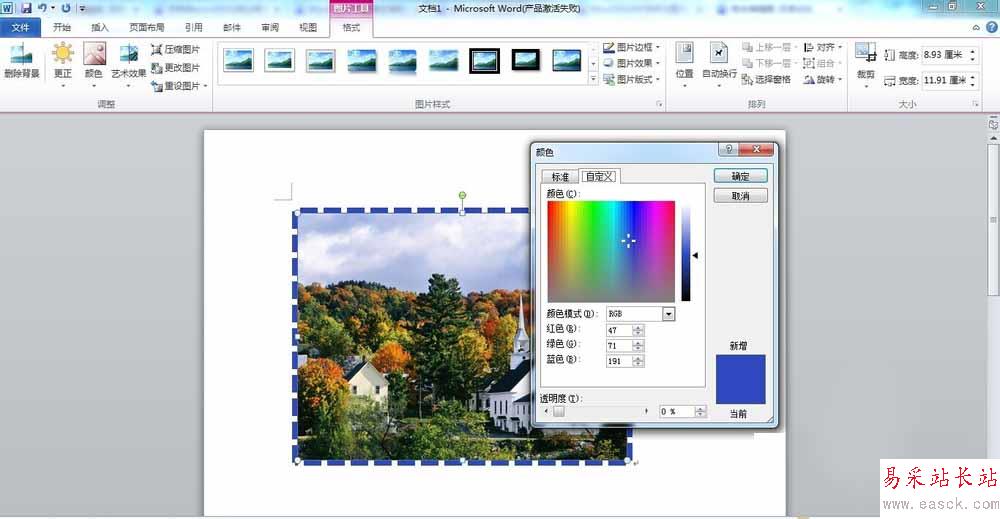Open the Align (对齐) menu

pyautogui.click(x=823, y=47)
